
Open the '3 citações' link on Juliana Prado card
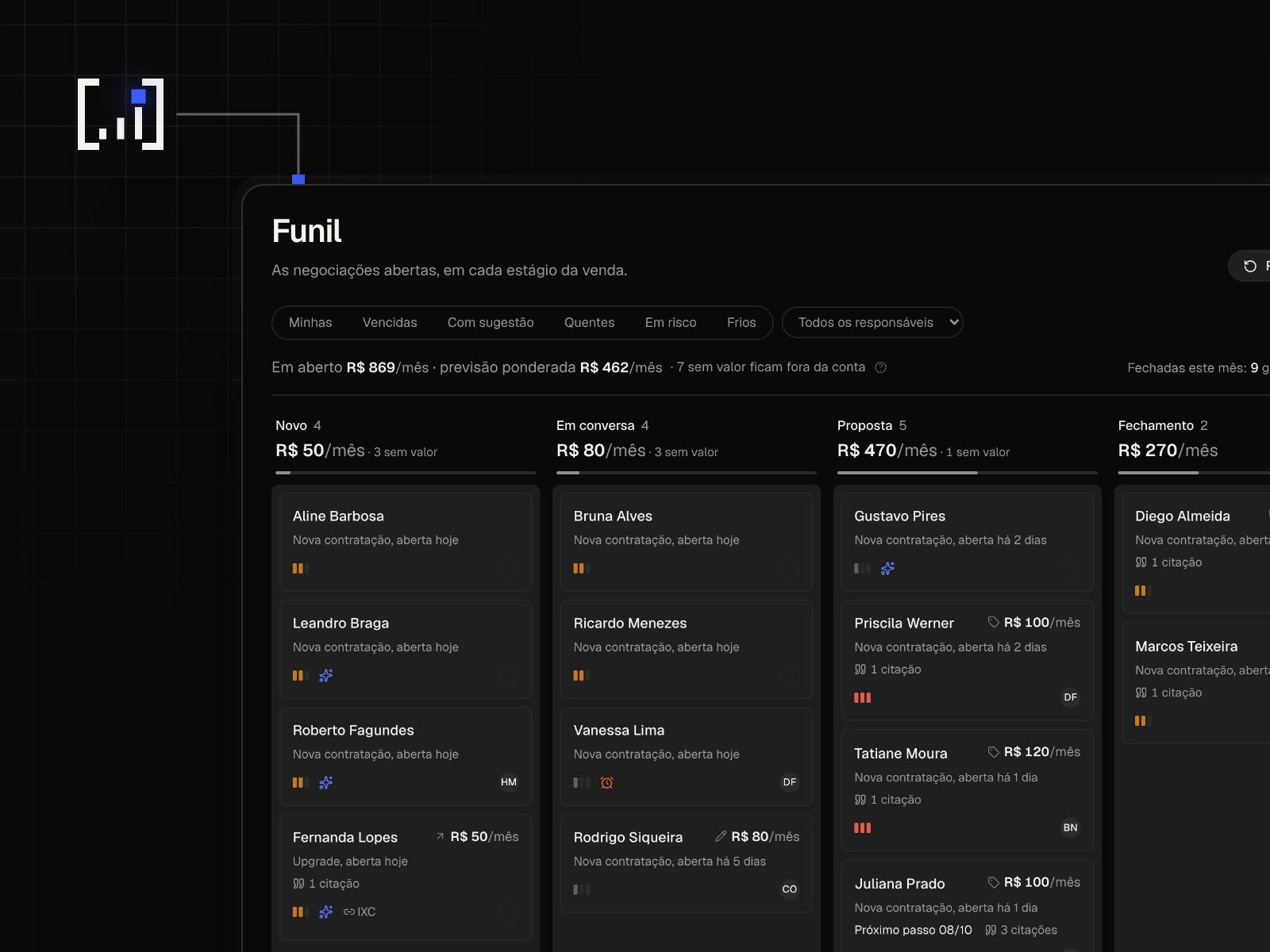[x=1021, y=930]
